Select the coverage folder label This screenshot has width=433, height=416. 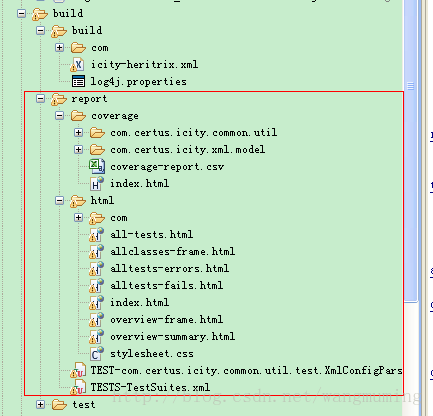(115, 116)
